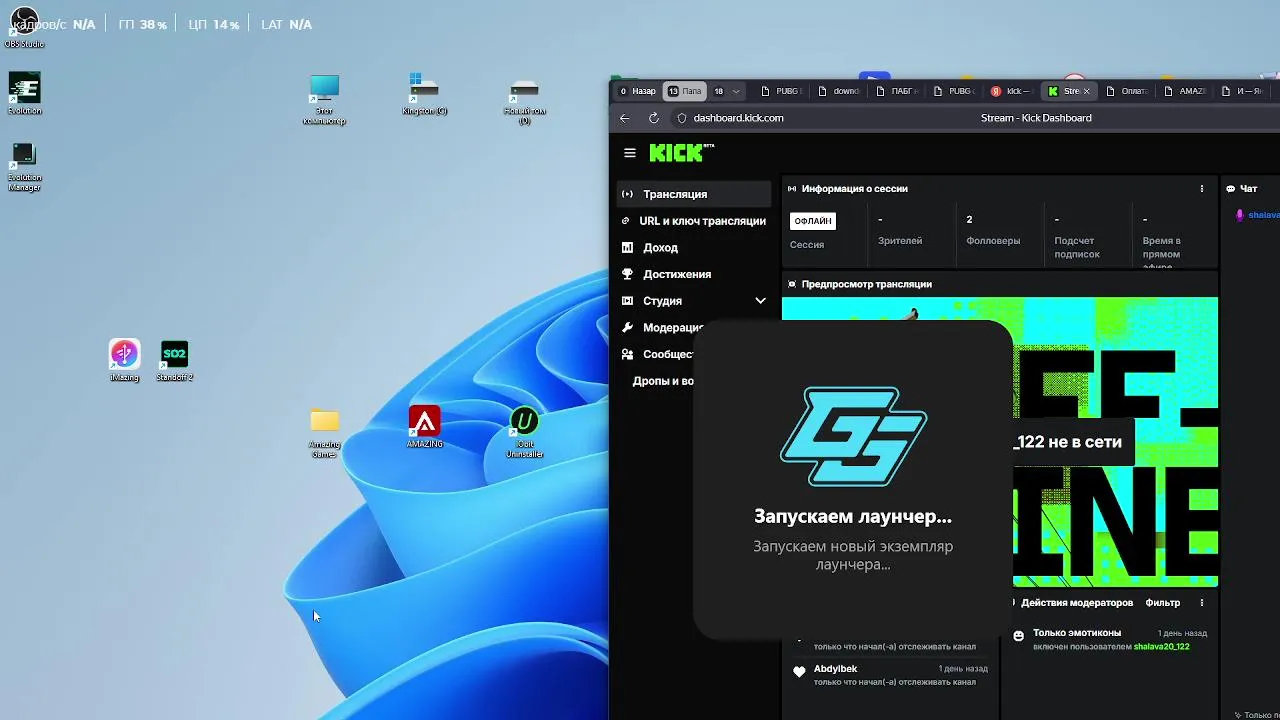Click the ОФЛАЙН session status badge

point(812,221)
